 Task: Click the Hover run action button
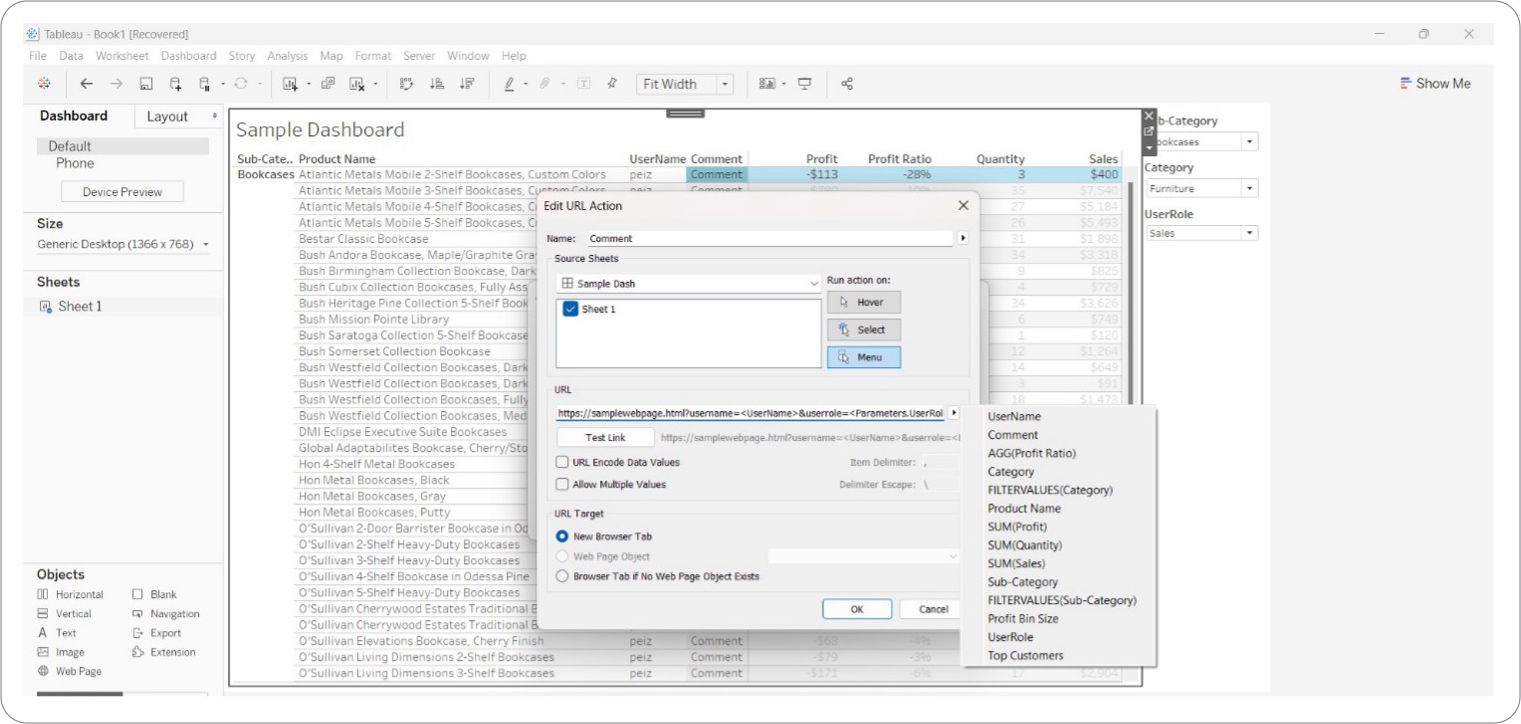(863, 302)
